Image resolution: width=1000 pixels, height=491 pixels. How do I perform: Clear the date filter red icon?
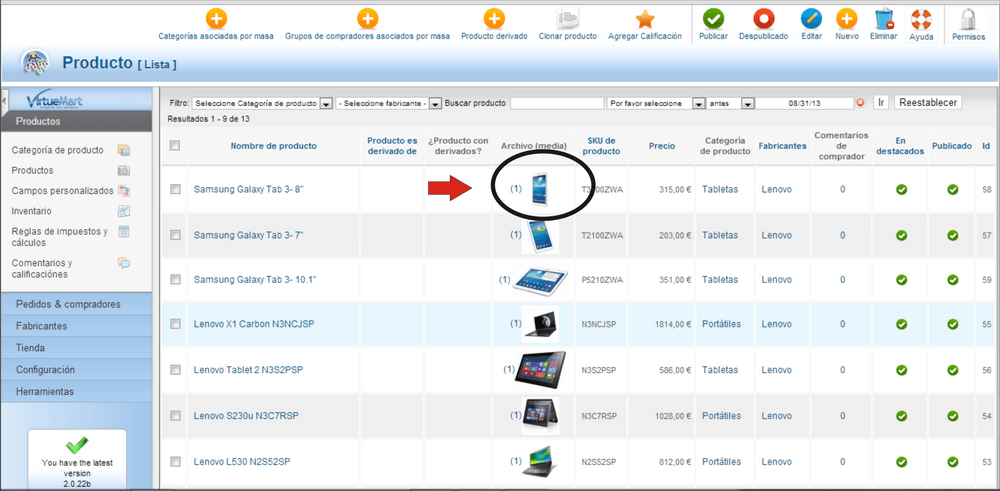point(860,103)
